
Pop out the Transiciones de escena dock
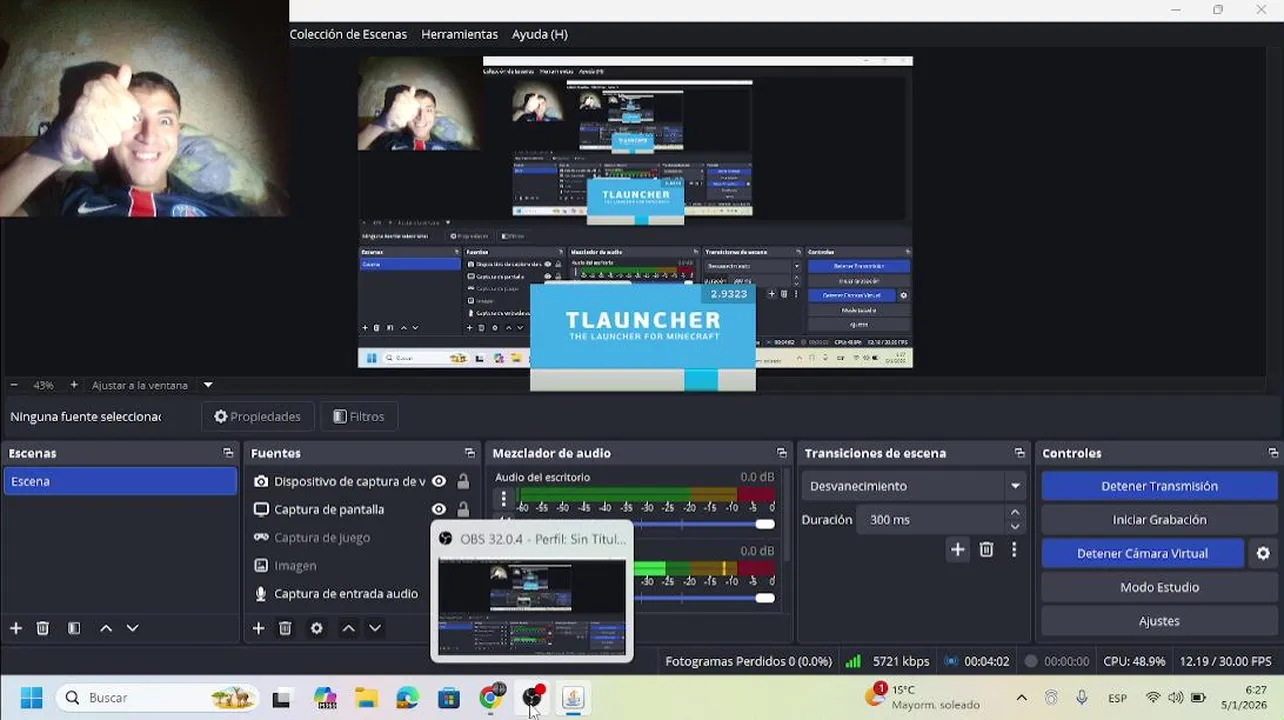point(1019,453)
